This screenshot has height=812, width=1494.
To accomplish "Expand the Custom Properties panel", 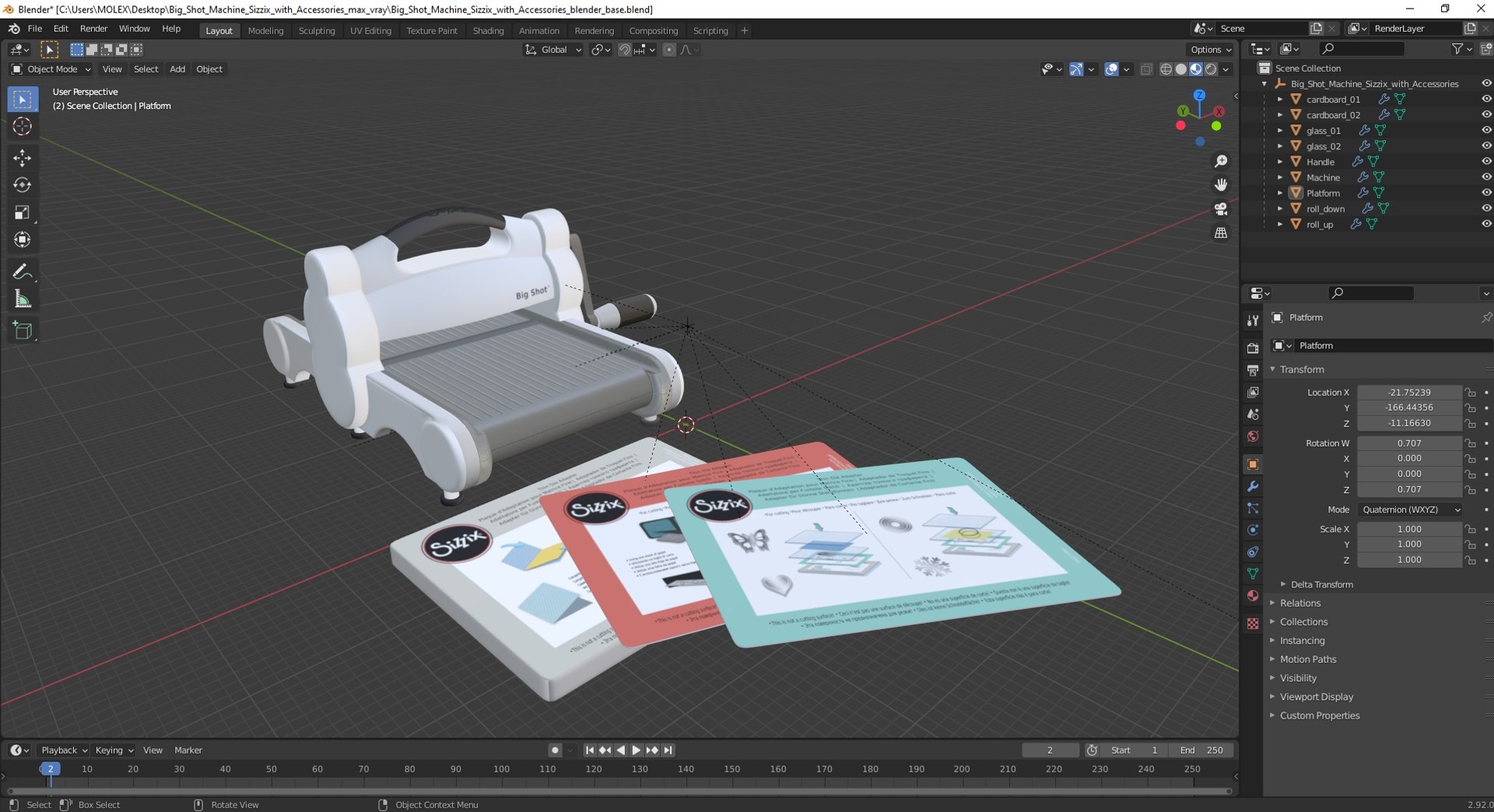I will [x=1320, y=716].
